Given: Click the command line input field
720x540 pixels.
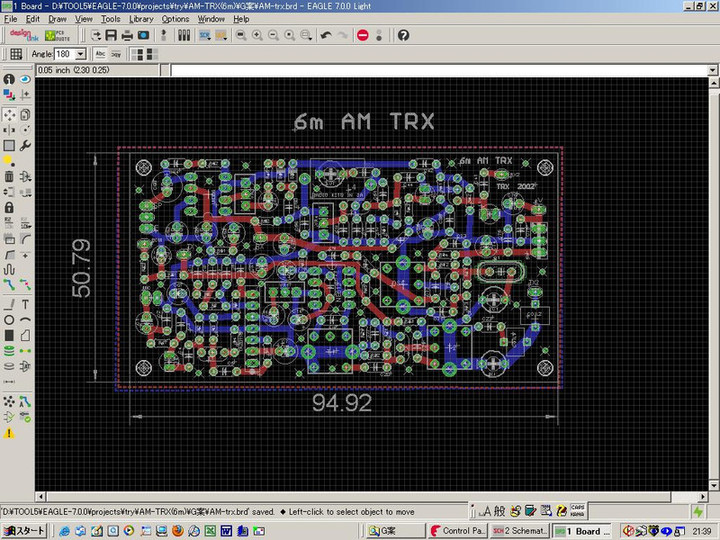Looking at the screenshot, I should pyautogui.click(x=440, y=71).
